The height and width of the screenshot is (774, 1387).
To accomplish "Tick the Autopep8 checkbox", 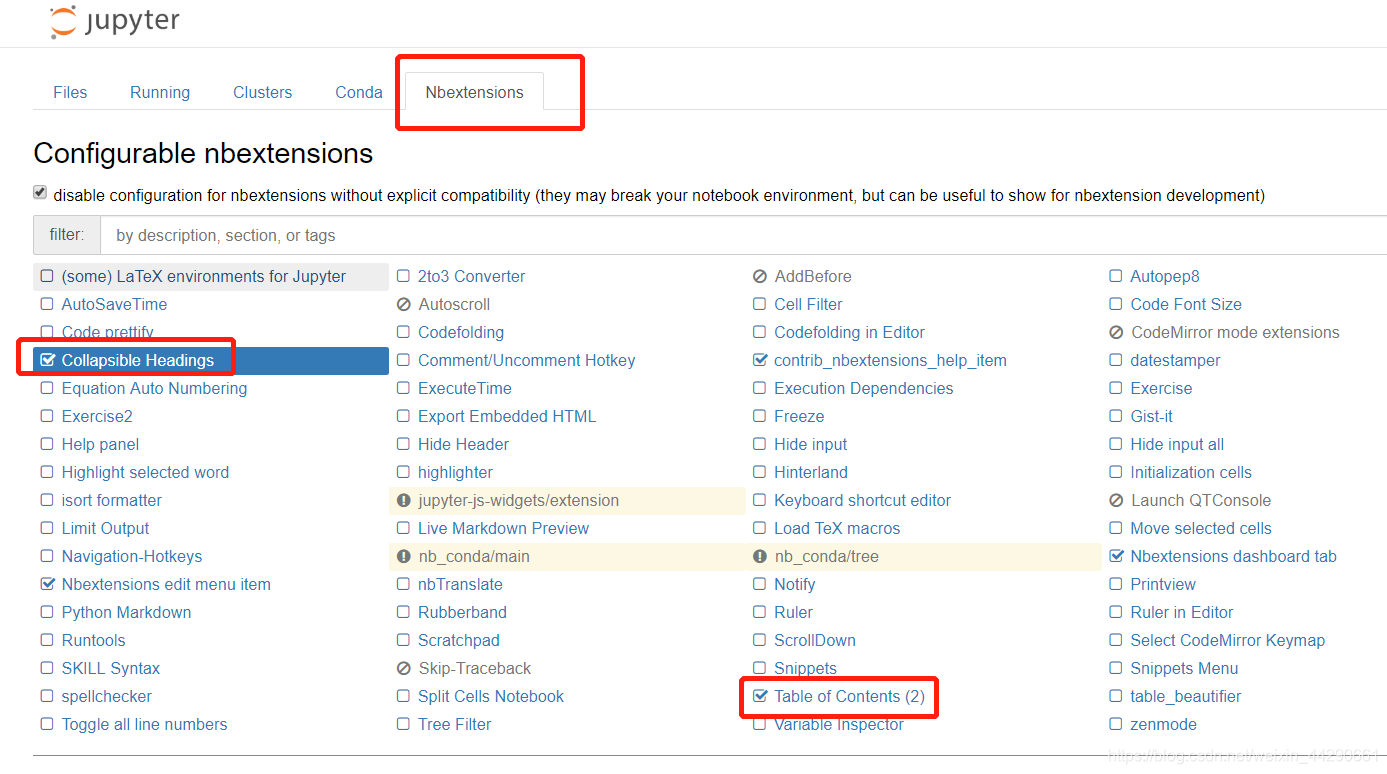I will (1116, 276).
